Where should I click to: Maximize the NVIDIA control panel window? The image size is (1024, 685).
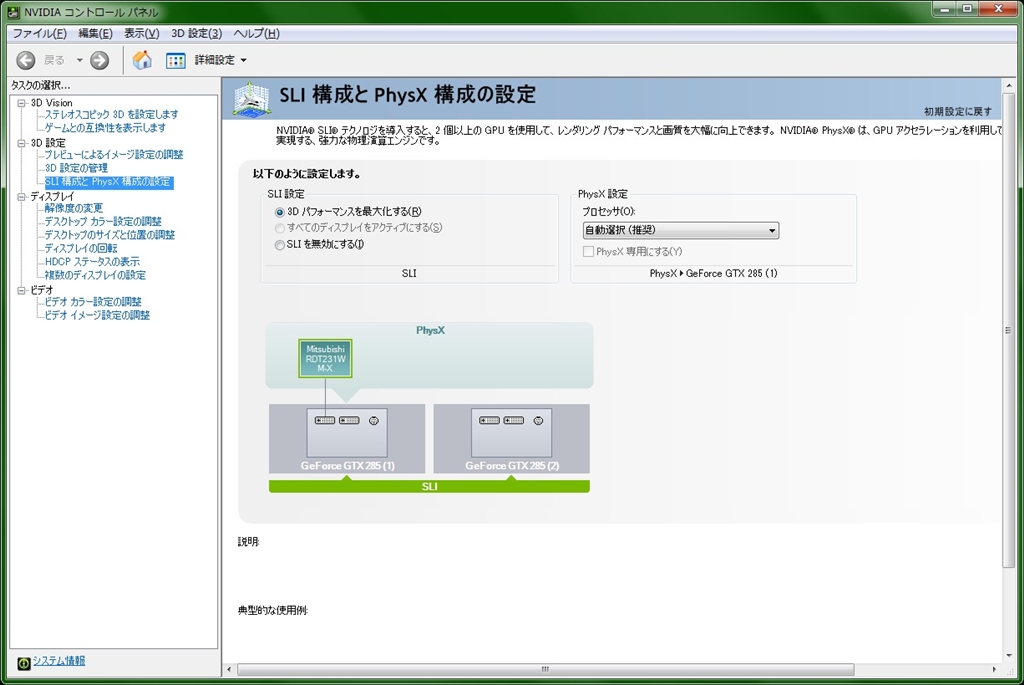pos(967,8)
